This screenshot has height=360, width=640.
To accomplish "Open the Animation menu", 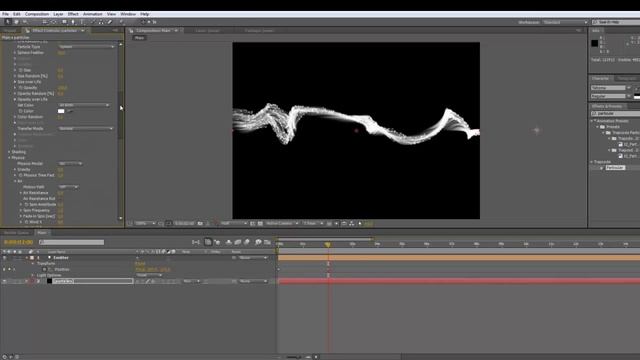I will 93,14.
